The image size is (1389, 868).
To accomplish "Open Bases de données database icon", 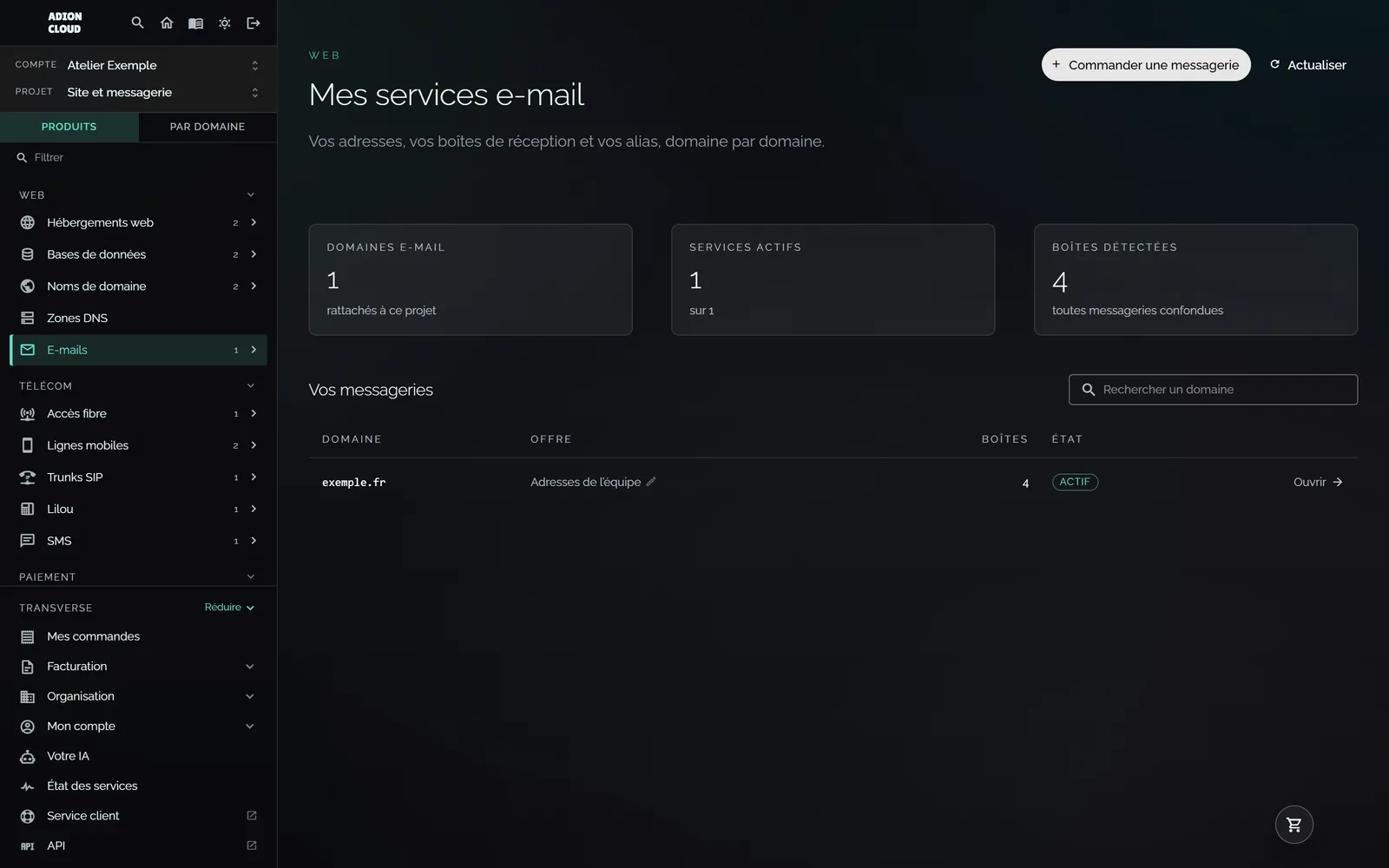I will (28, 254).
